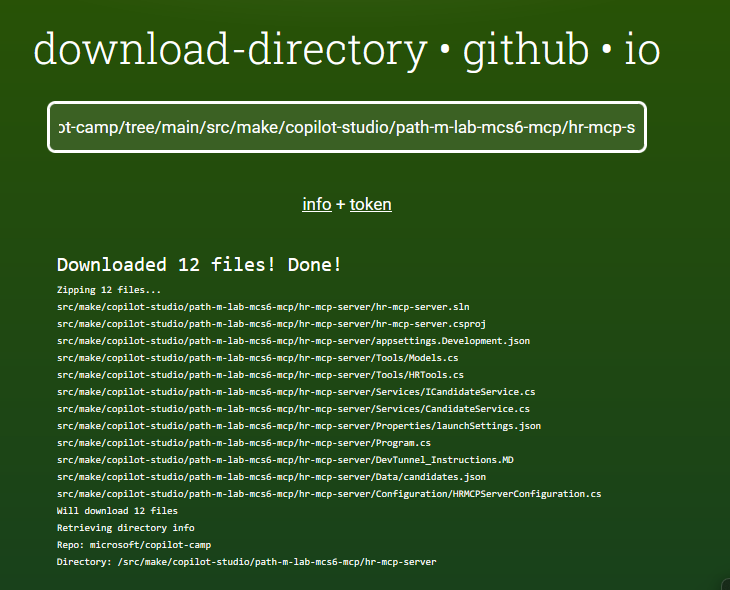Click the download-directory github io page title
The width and height of the screenshot is (730, 590).
point(346,50)
